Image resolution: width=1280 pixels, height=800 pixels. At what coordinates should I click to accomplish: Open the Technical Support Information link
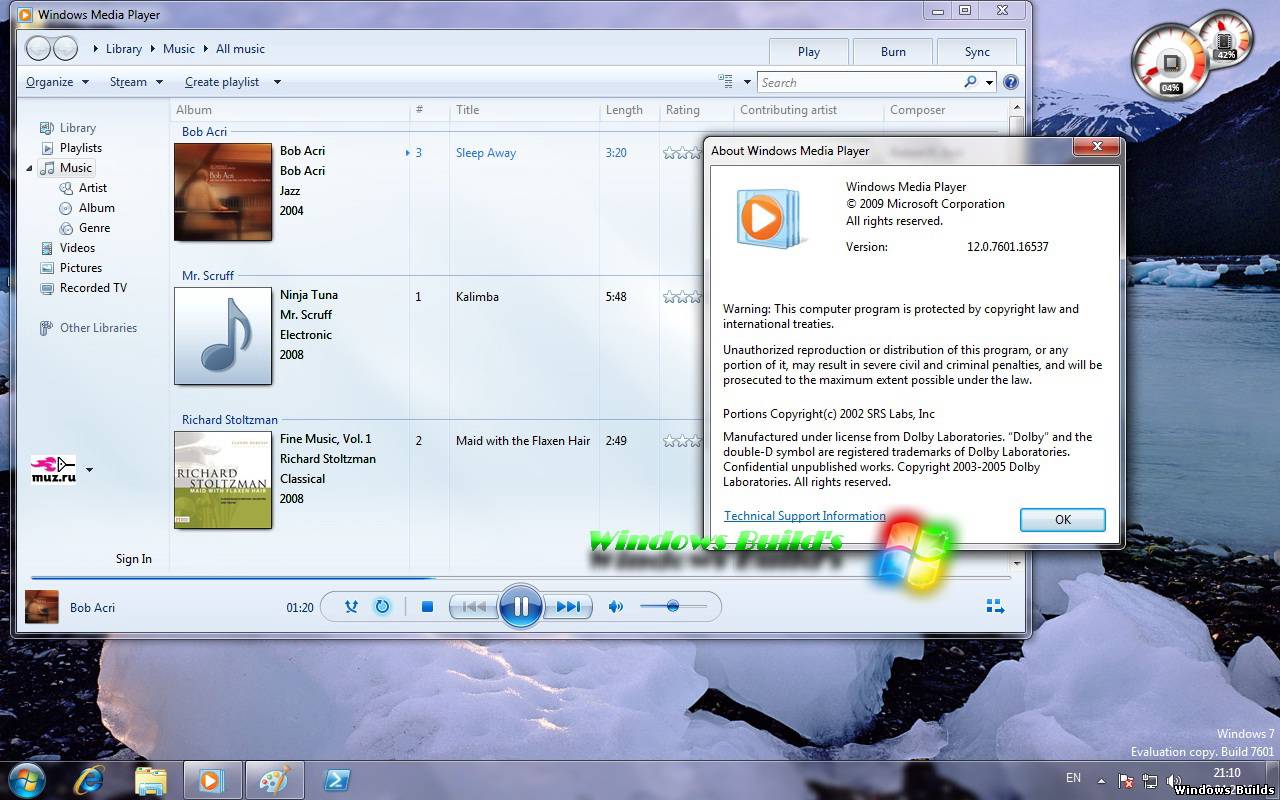pos(805,516)
